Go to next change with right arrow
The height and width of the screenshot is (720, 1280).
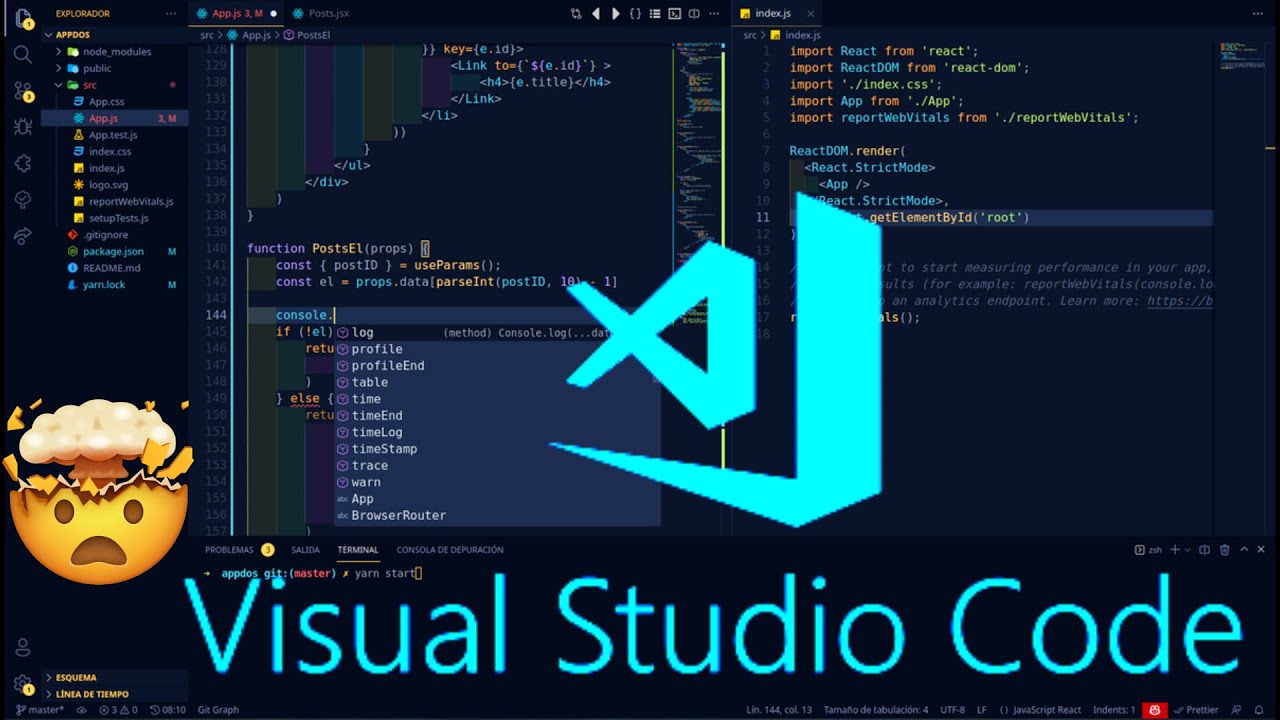click(615, 14)
